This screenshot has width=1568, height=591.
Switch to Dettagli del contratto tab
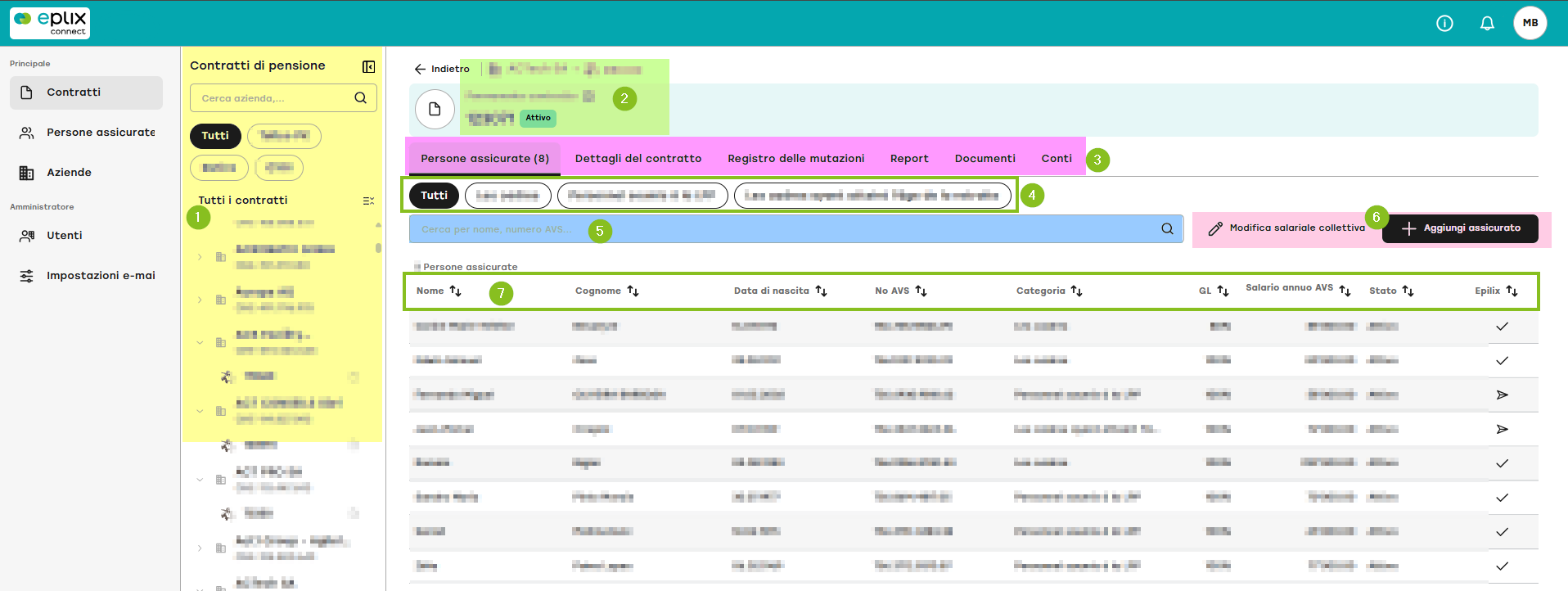[638, 159]
